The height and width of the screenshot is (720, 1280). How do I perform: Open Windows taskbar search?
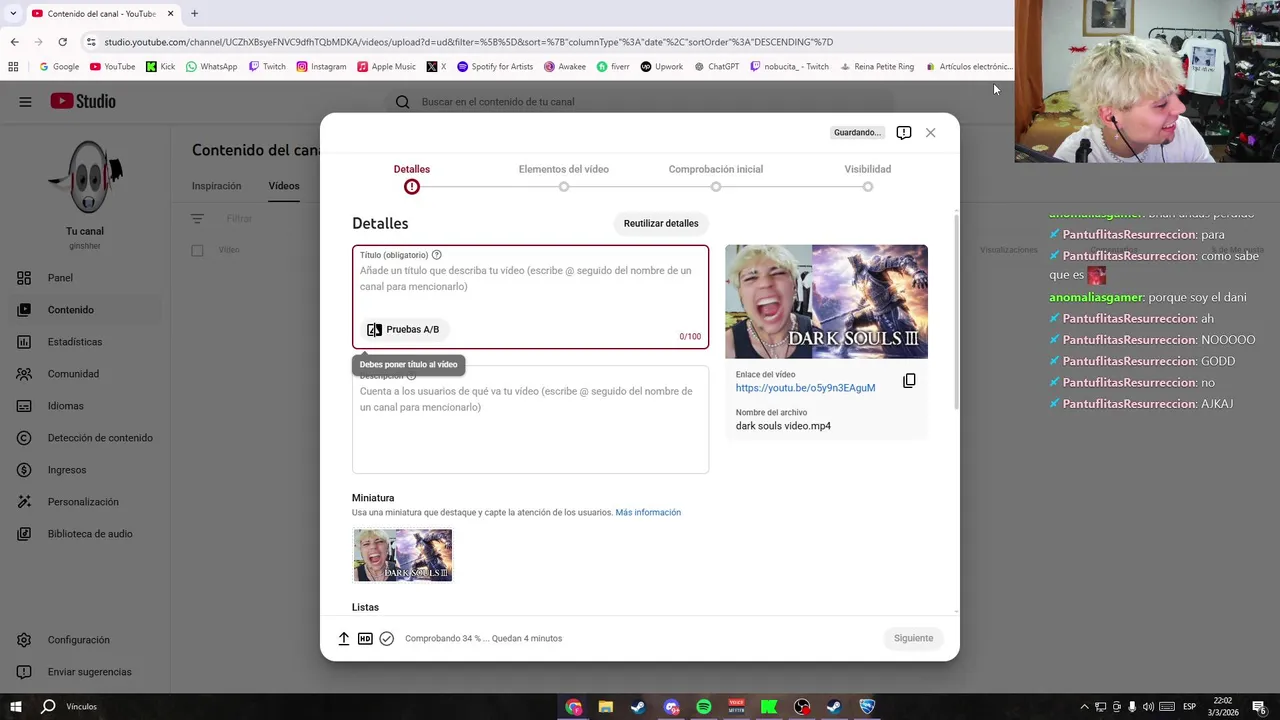48,707
